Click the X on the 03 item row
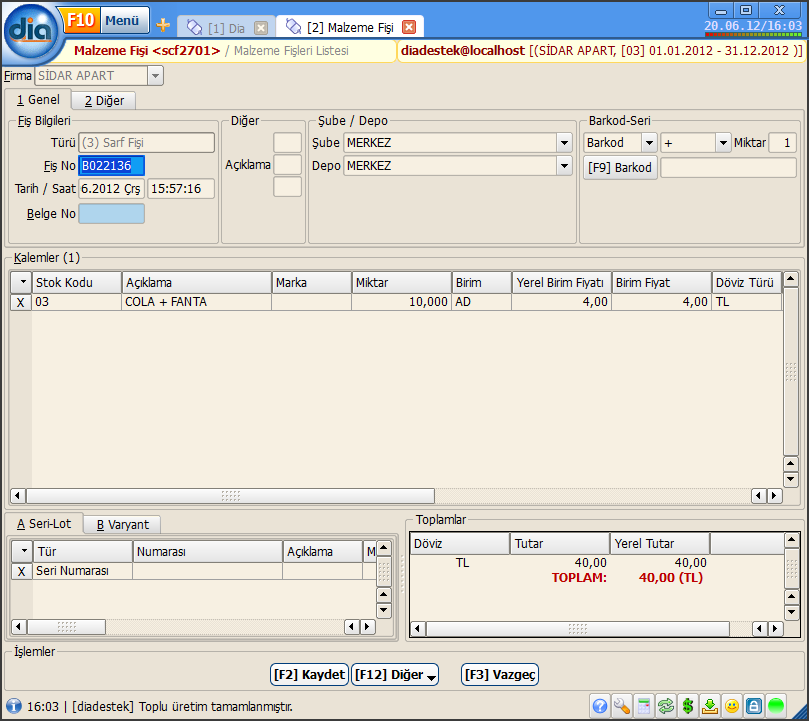809x721 pixels. coord(21,302)
